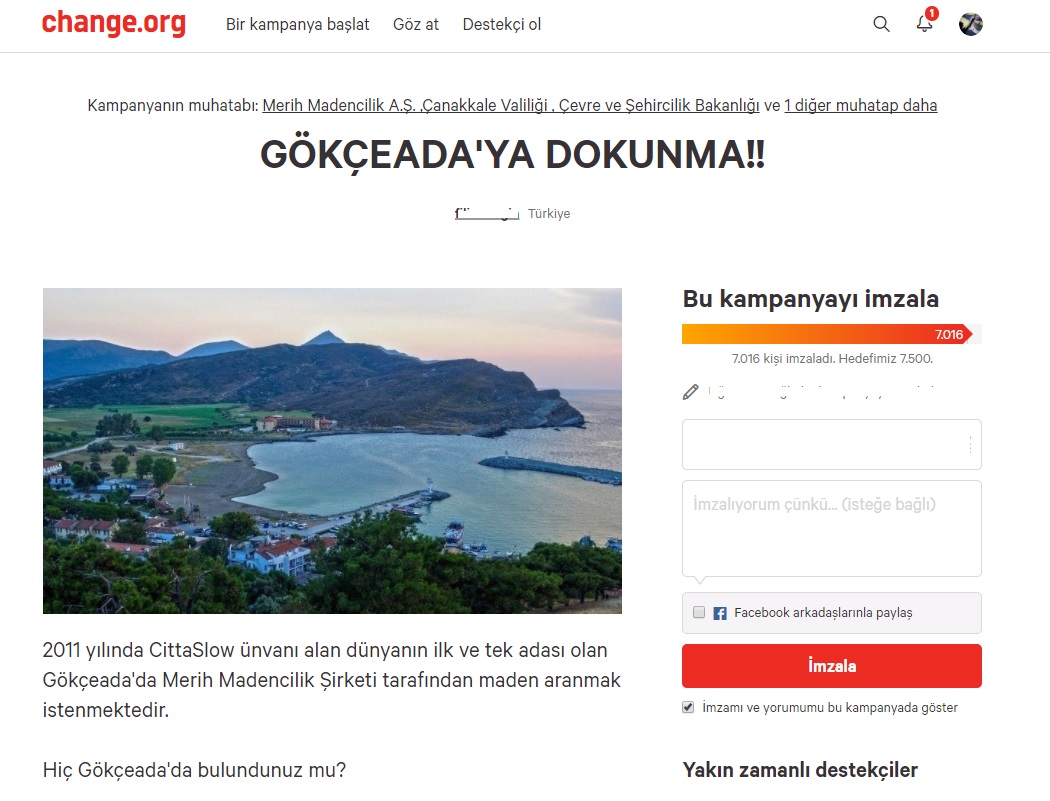
Task: Click the Facebook logo icon
Action: click(x=720, y=613)
